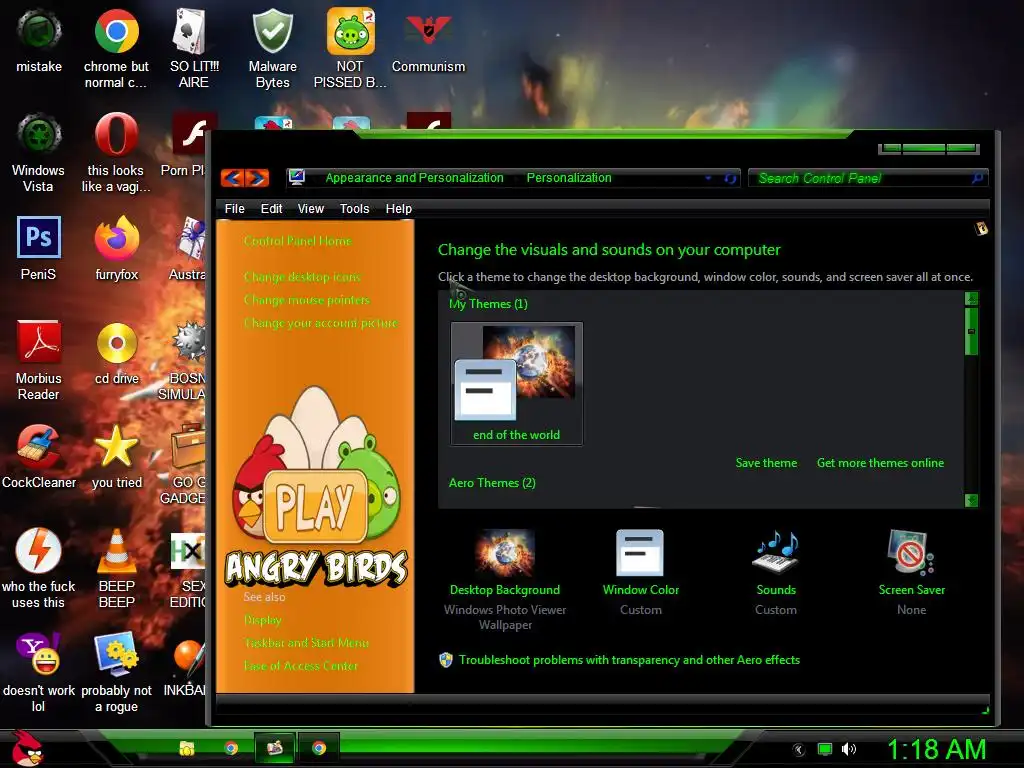Image resolution: width=1024 pixels, height=768 pixels.
Task: Open the CockCleaner icon
Action: coord(39,456)
